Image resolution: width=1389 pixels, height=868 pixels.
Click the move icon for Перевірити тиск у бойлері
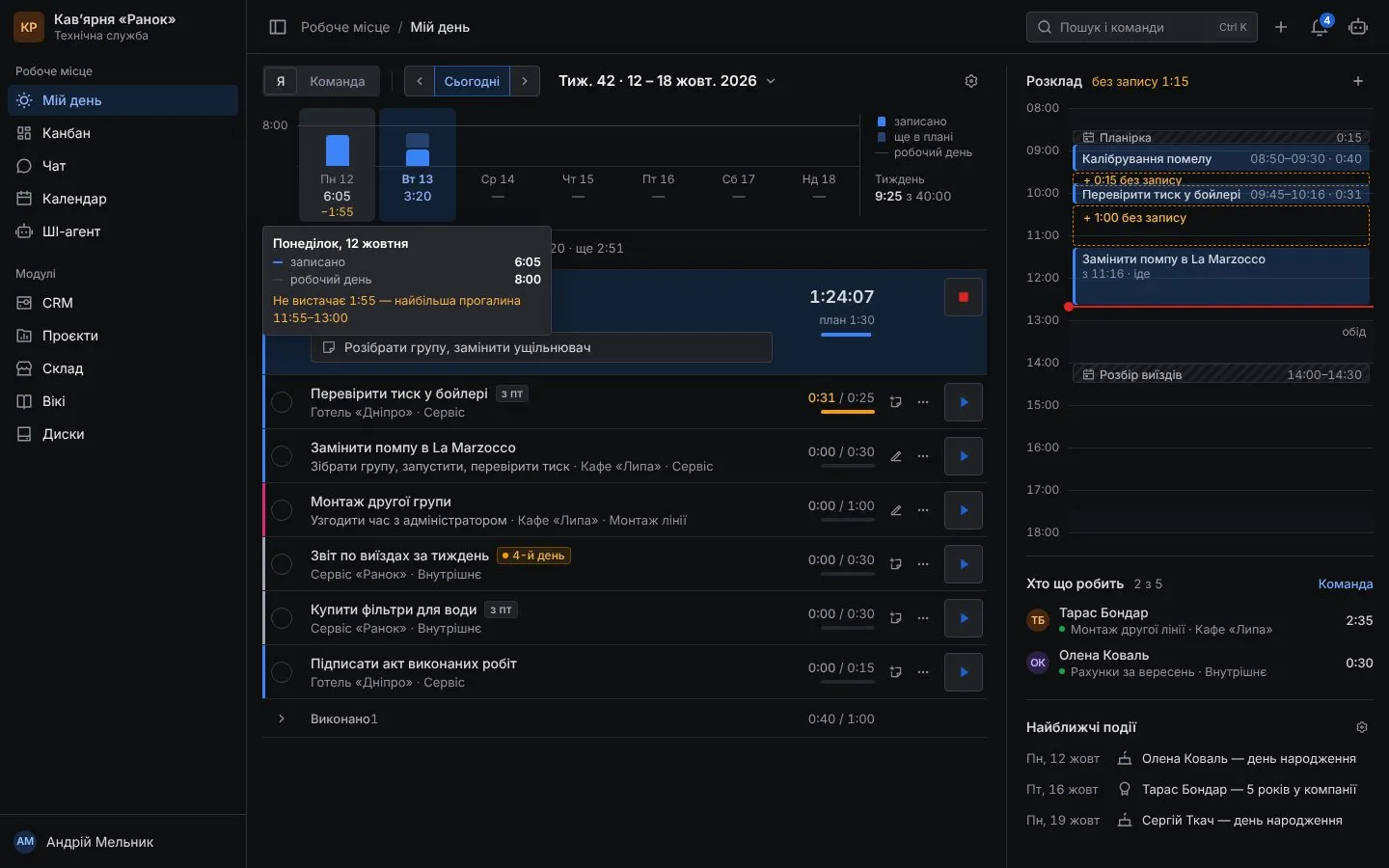pos(896,402)
